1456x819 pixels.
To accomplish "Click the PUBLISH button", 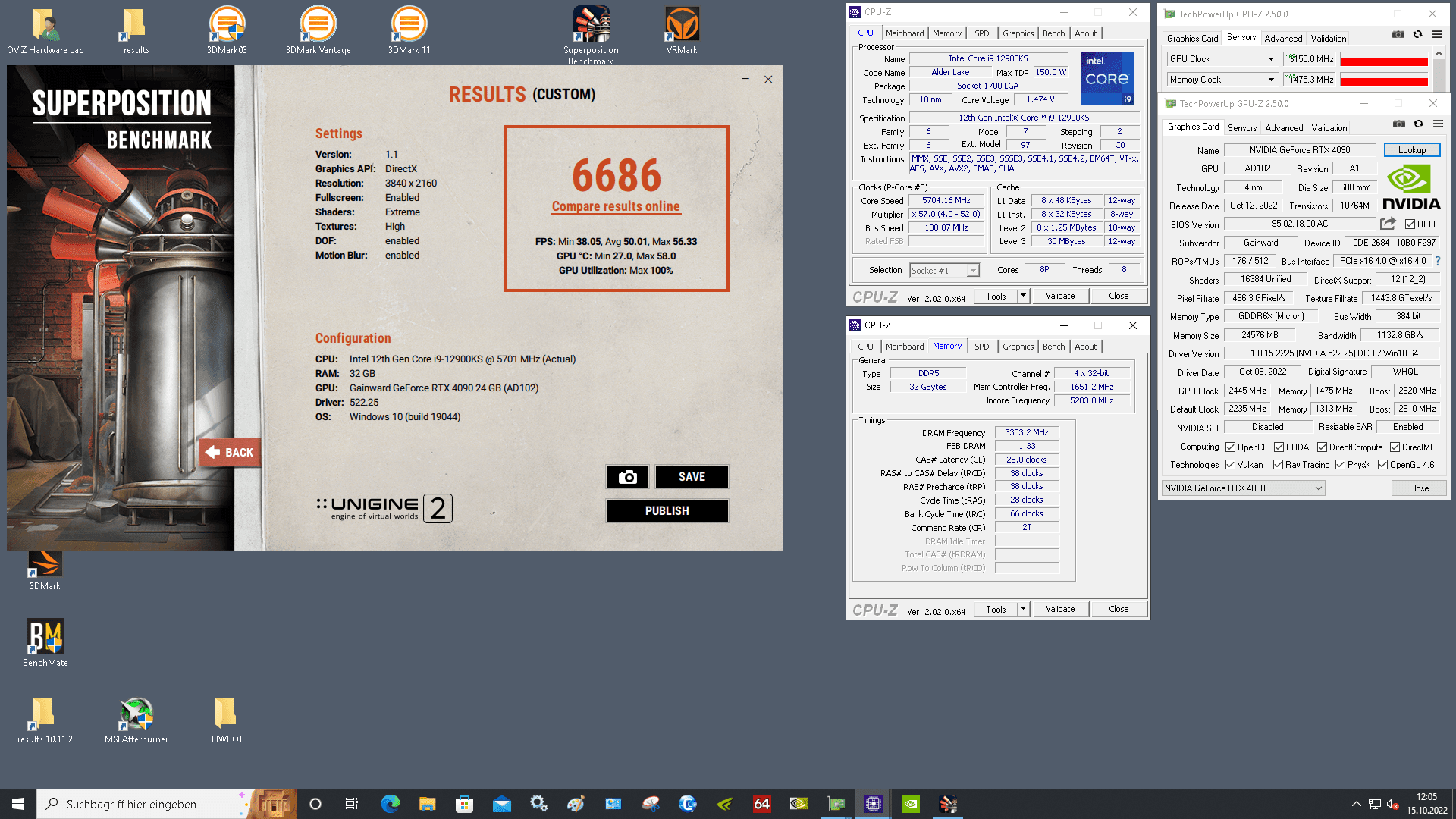I will [667, 511].
